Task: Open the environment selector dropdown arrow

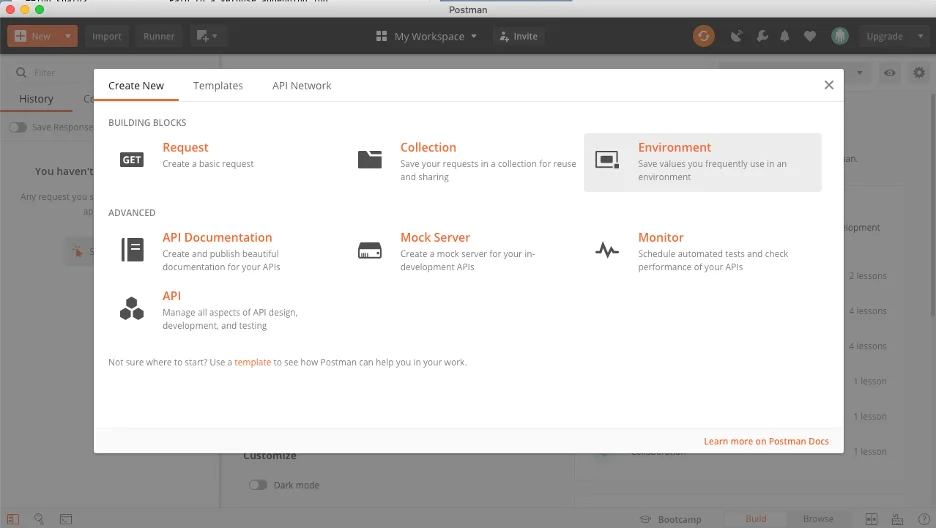Action: 860,73
